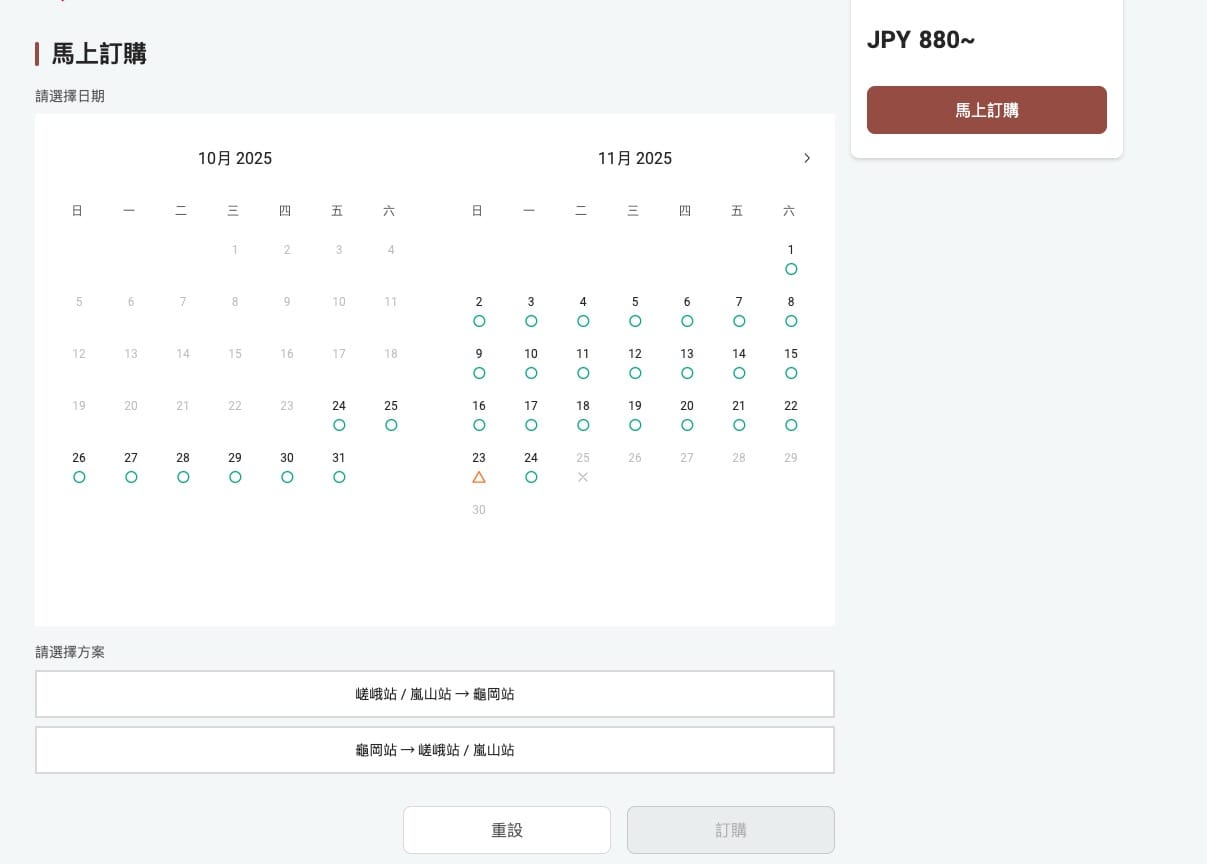Select November 9 date cell
The width and height of the screenshot is (1207, 864).
point(479,363)
